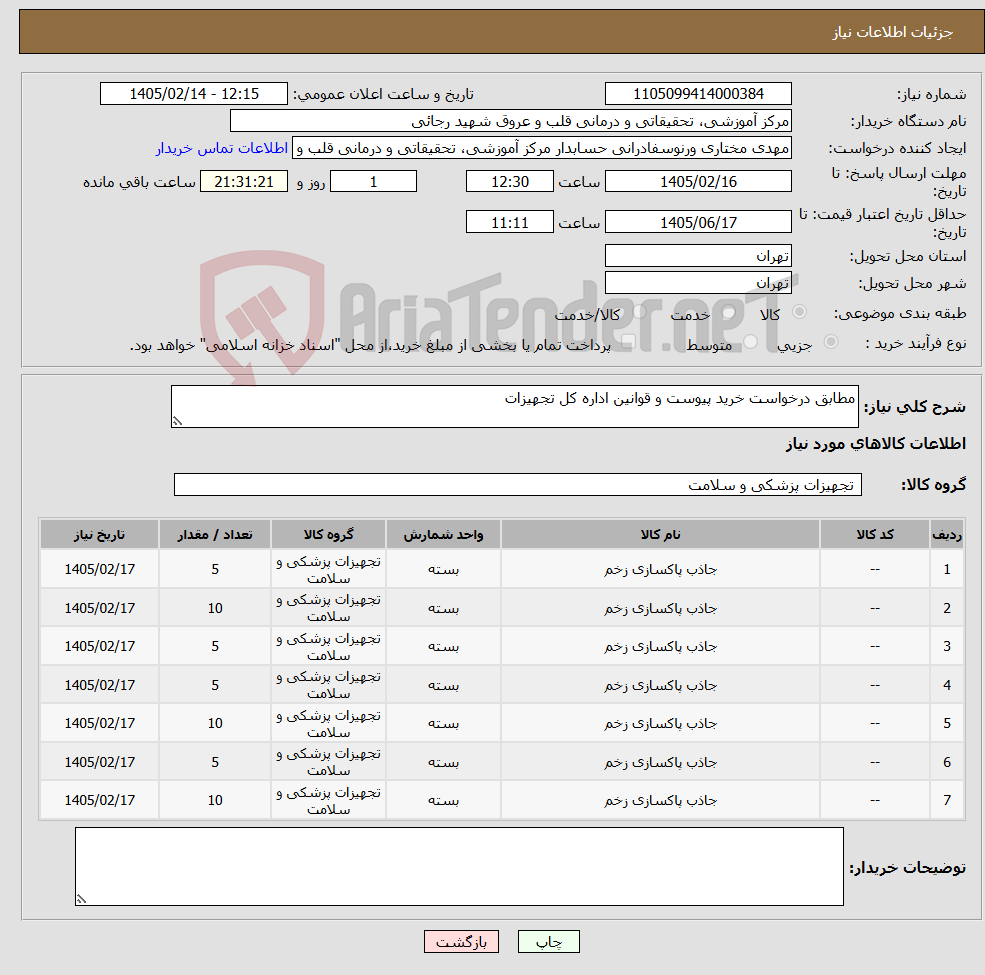Click the request creator field مهدی مختاری
The image size is (985, 975).
(x=541, y=148)
